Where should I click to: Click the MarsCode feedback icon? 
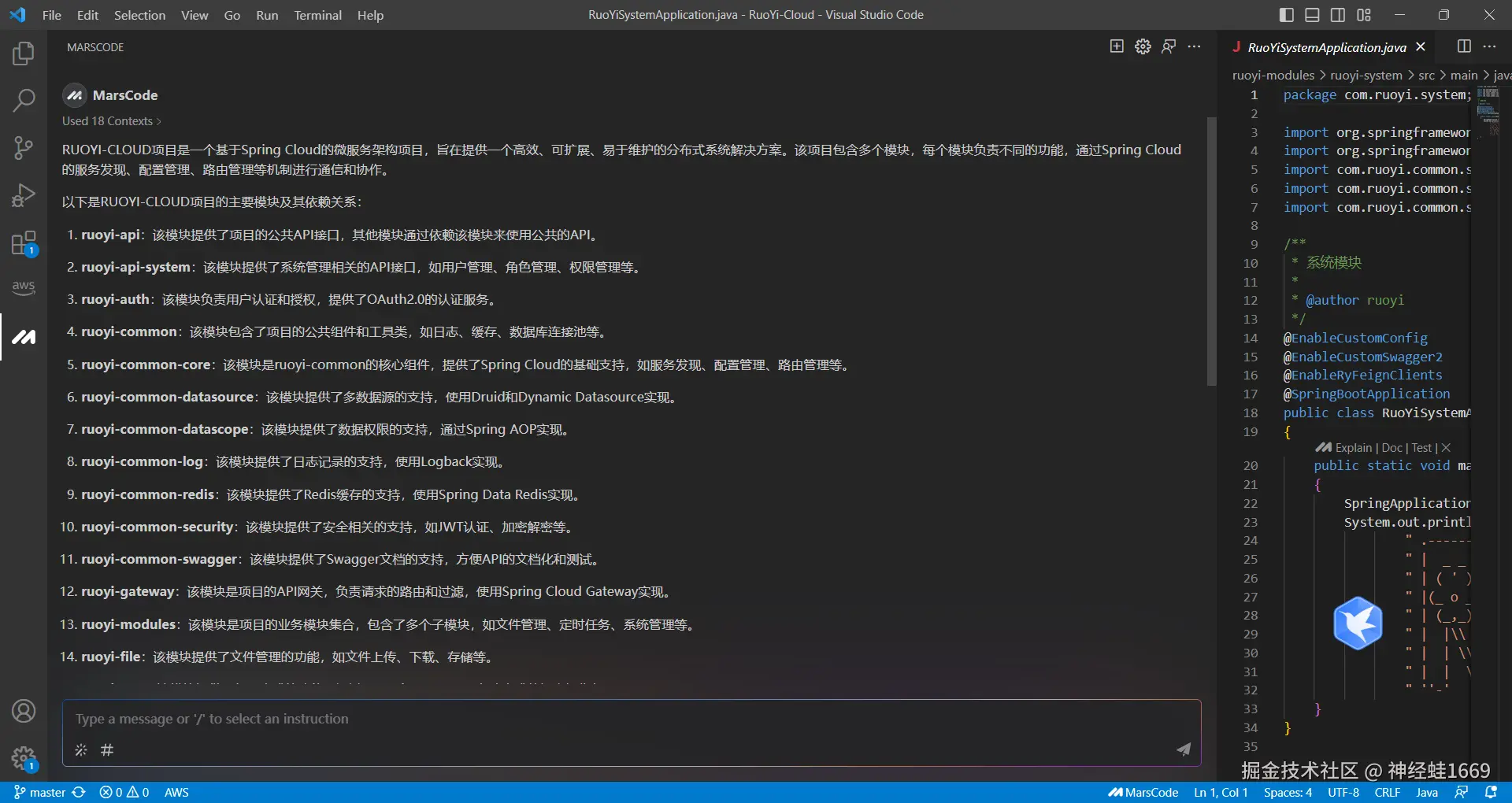pos(1169,46)
